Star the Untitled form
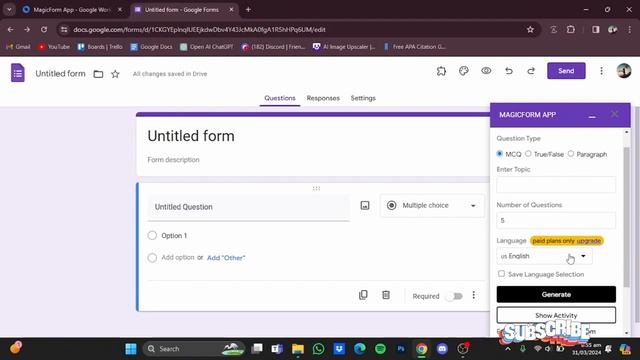The width and height of the screenshot is (640, 360). [115, 74]
